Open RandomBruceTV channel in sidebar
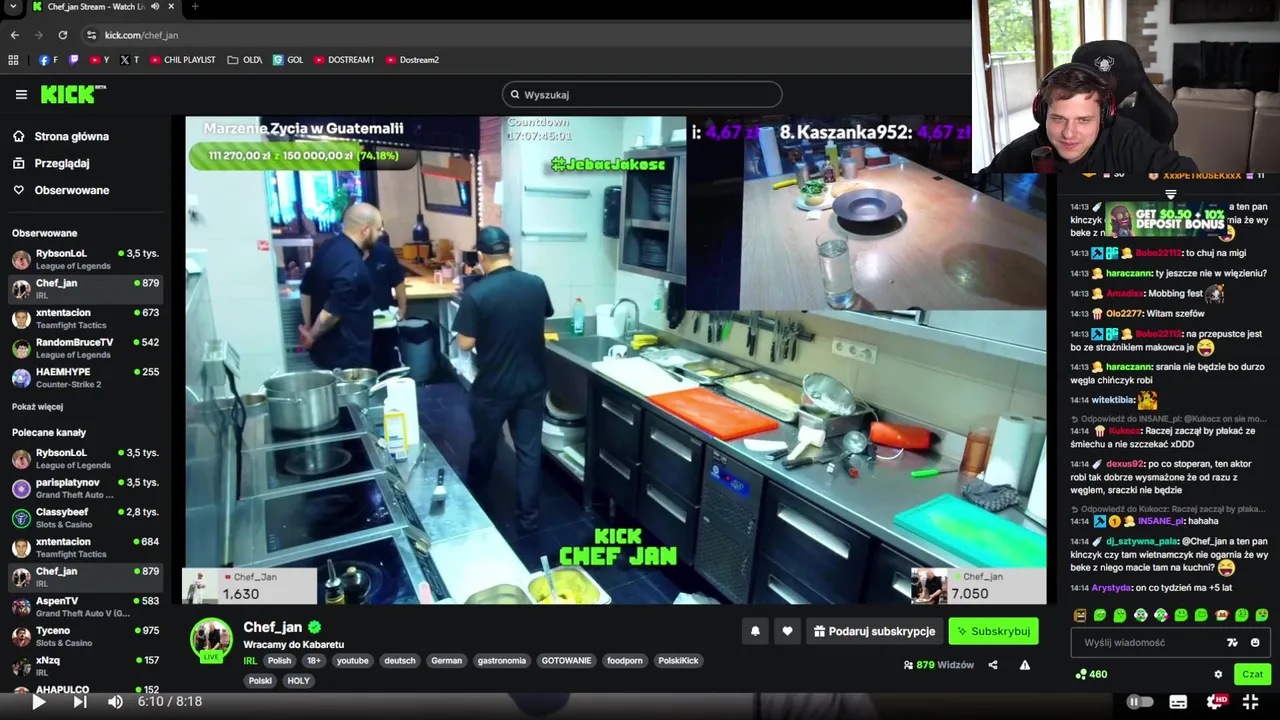This screenshot has width=1280, height=720. click(x=85, y=348)
